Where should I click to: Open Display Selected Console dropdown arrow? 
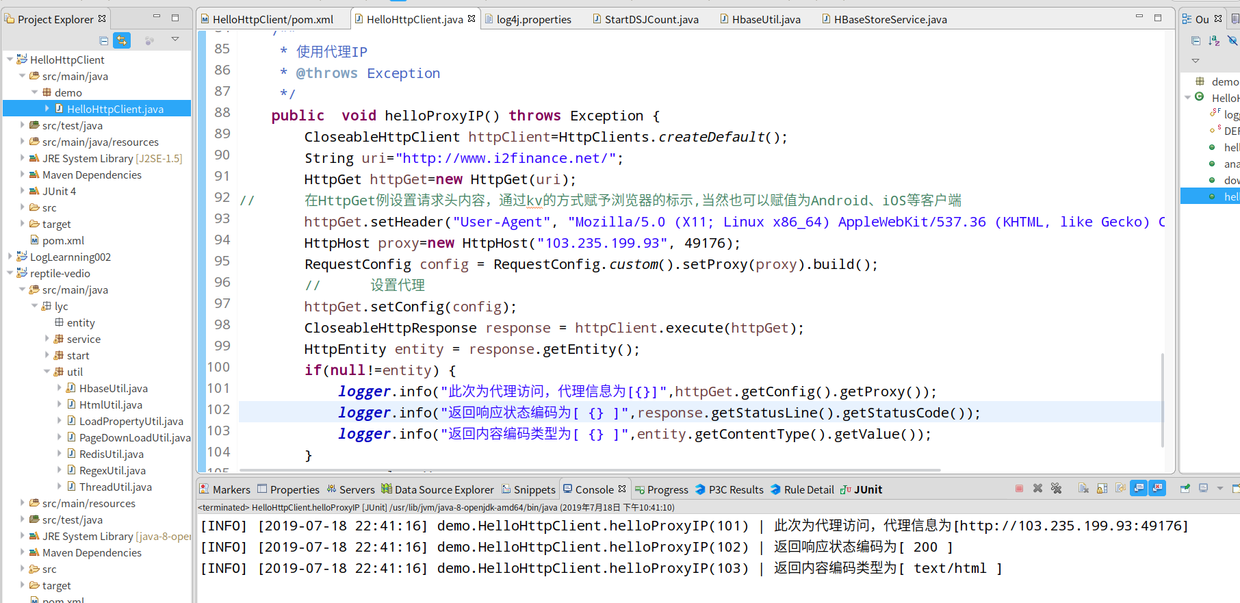pos(1220,488)
